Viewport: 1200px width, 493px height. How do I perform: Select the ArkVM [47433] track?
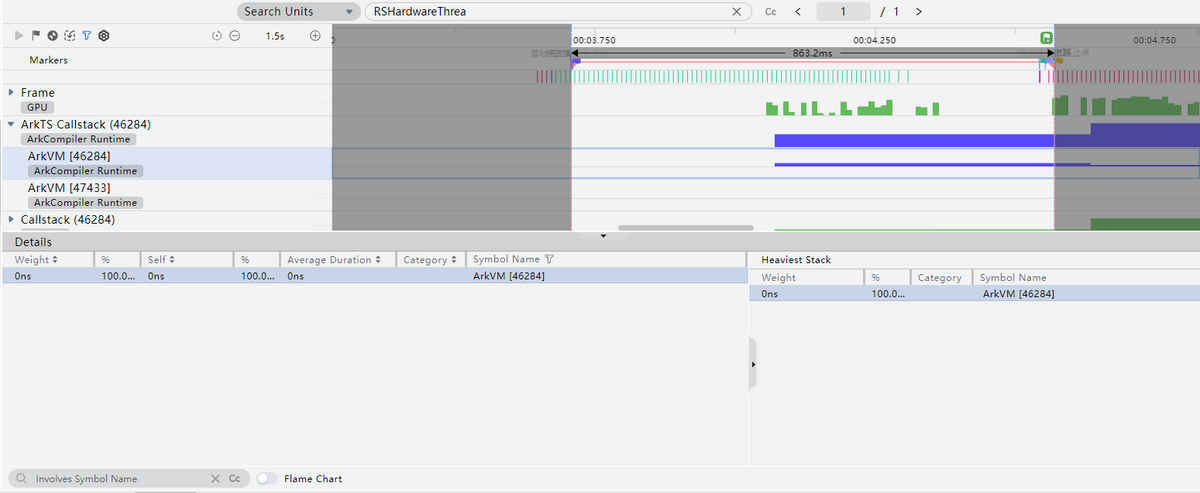[x=69, y=187]
